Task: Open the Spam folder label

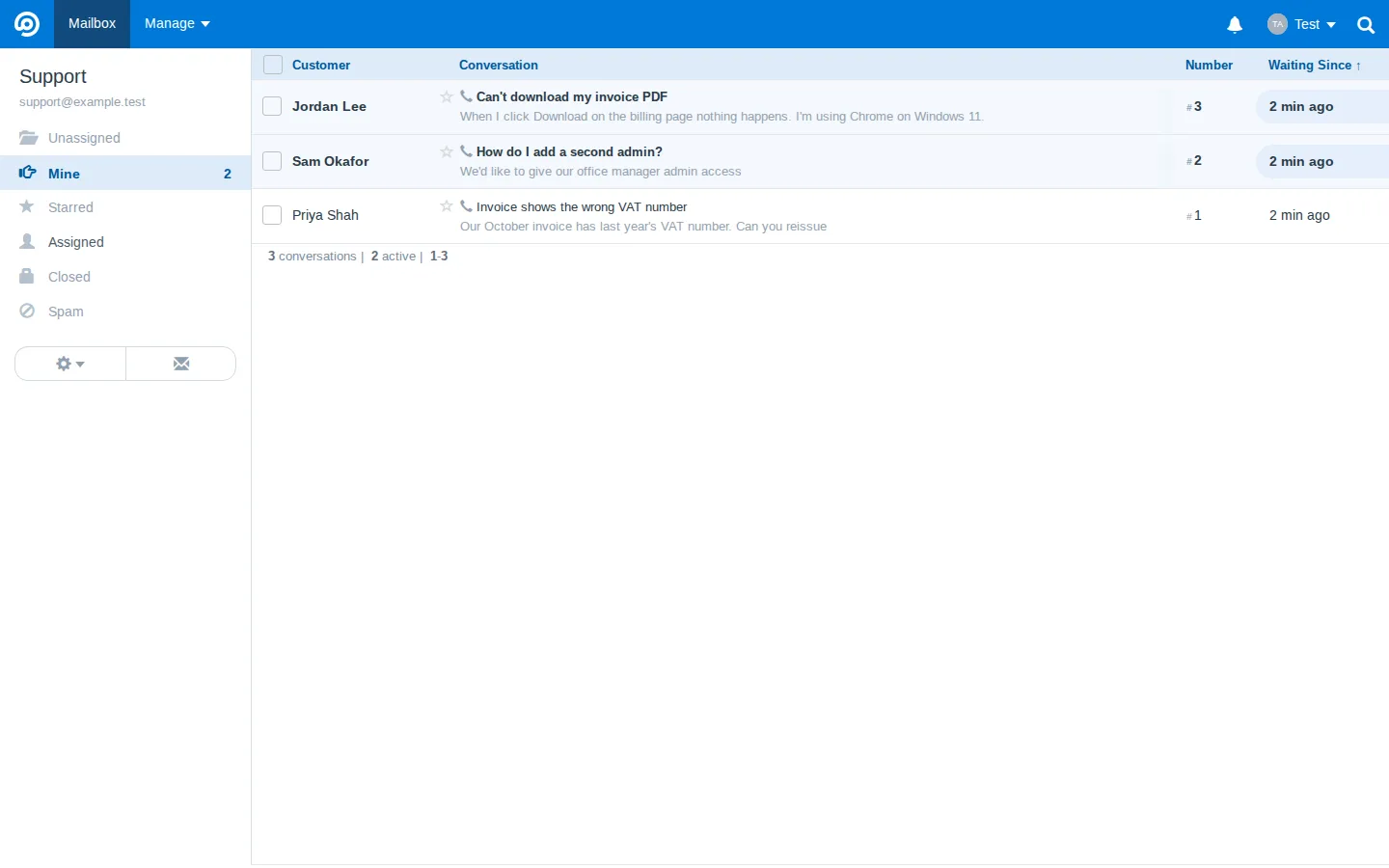Action: (x=66, y=312)
